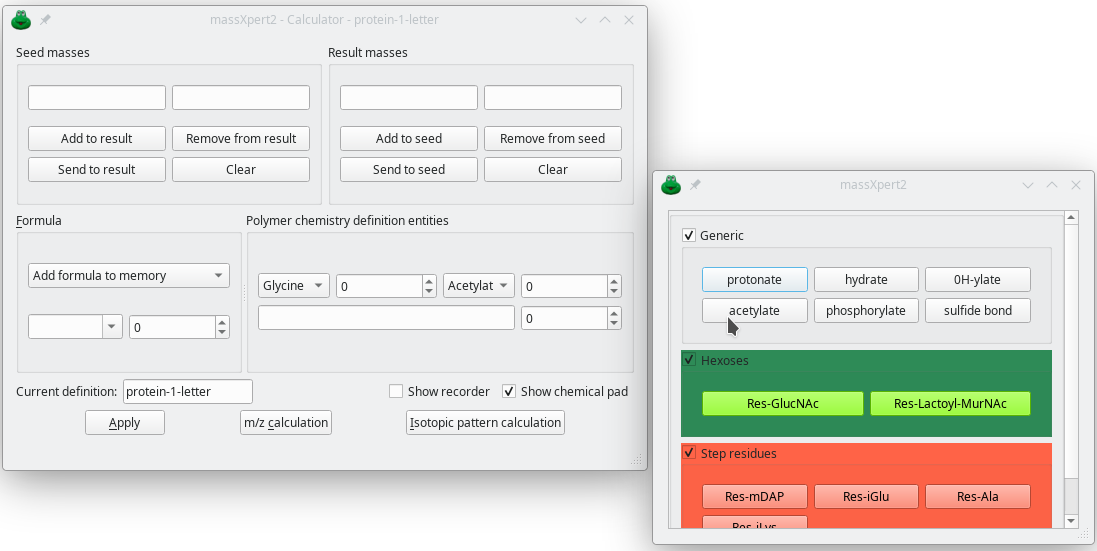The image size is (1097, 551).
Task: Click first seed mass input field
Action: click(x=97, y=97)
